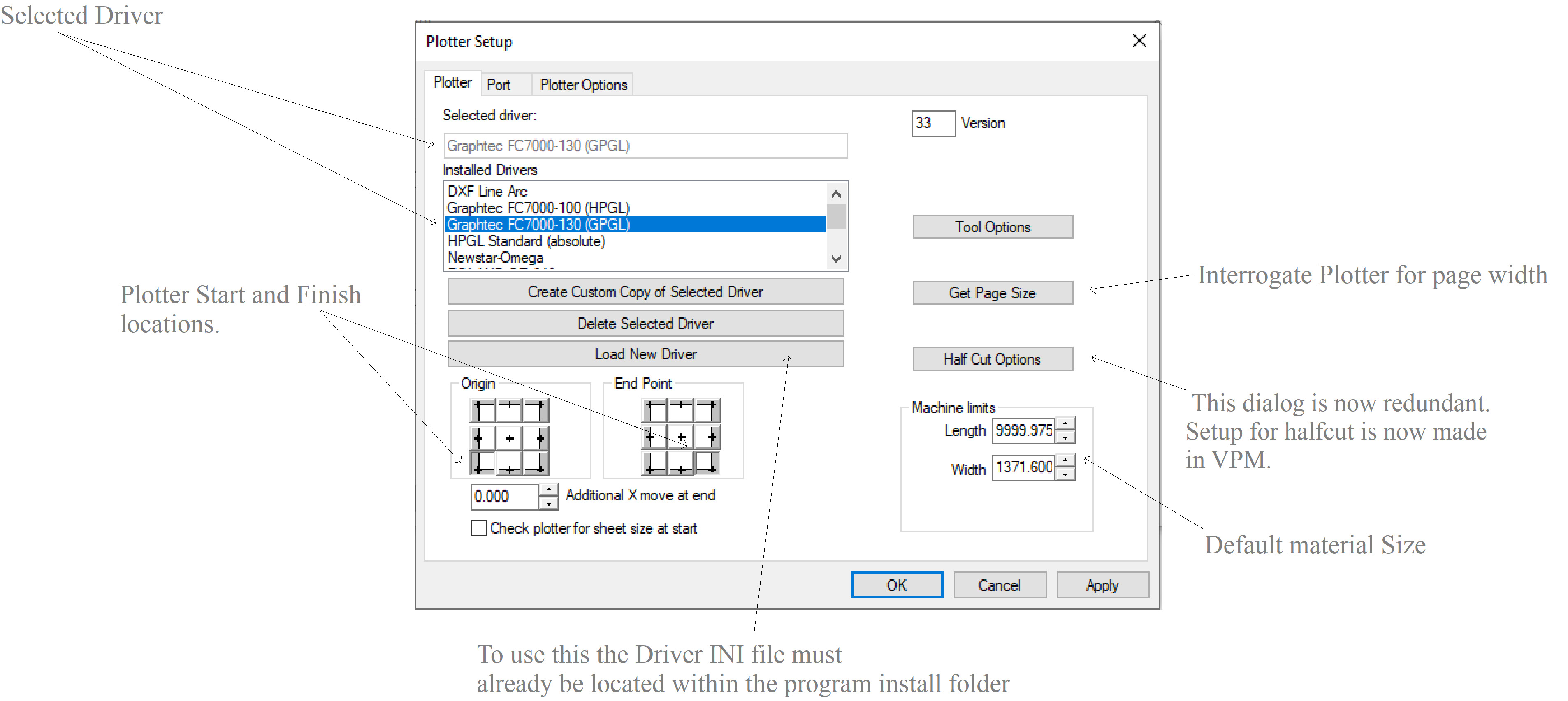This screenshot has width=1568, height=701.
Task: Set End Point to top-right corner
Action: click(708, 411)
